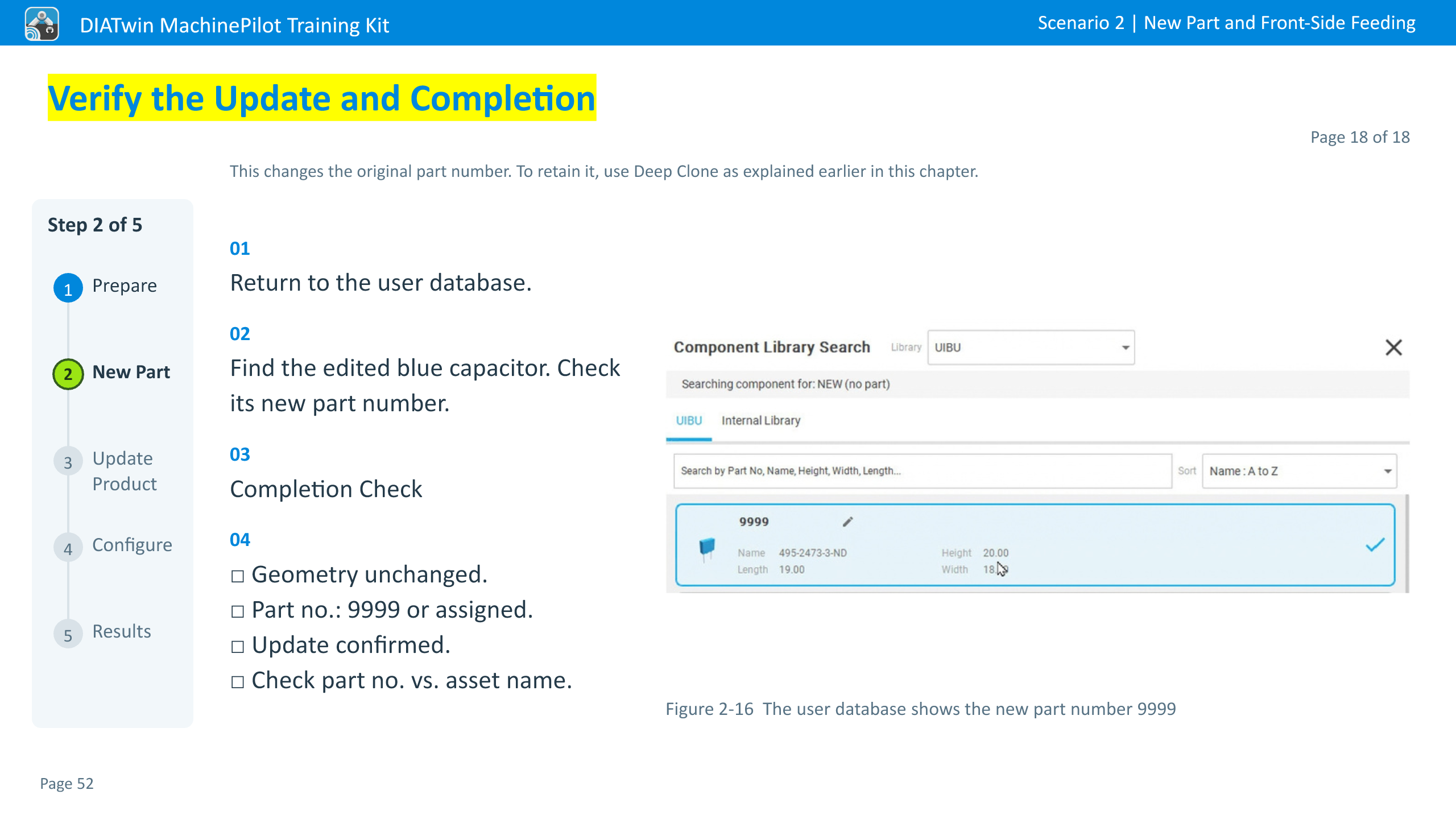
Task: Go to step 1 Prepare circle
Action: point(68,288)
